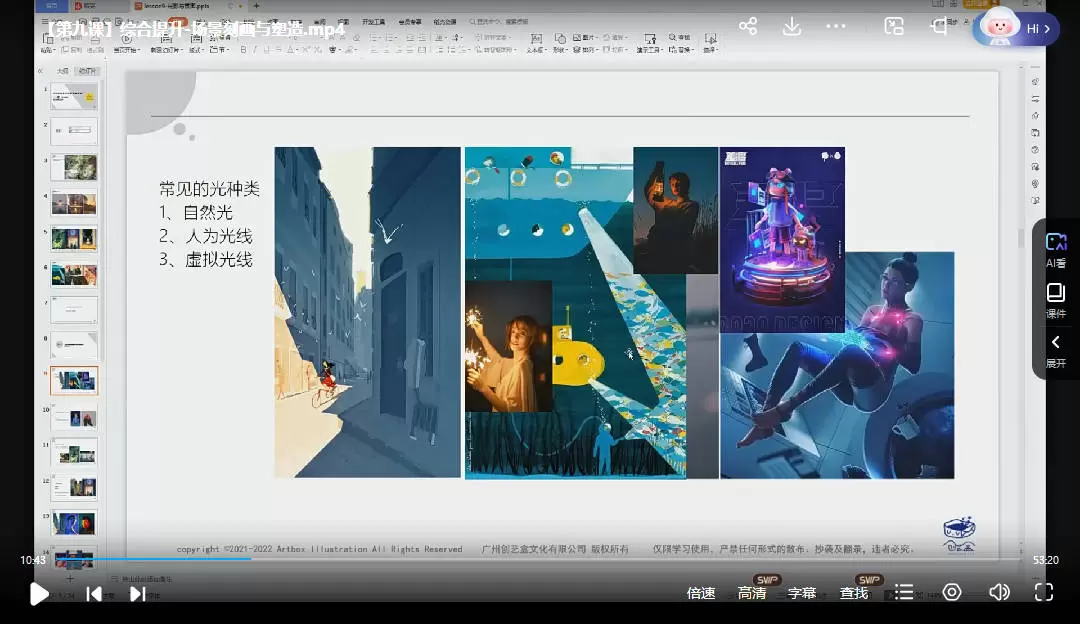The height and width of the screenshot is (624, 1080).
Task: Click the picture-in-picture icon at top
Action: click(894, 27)
